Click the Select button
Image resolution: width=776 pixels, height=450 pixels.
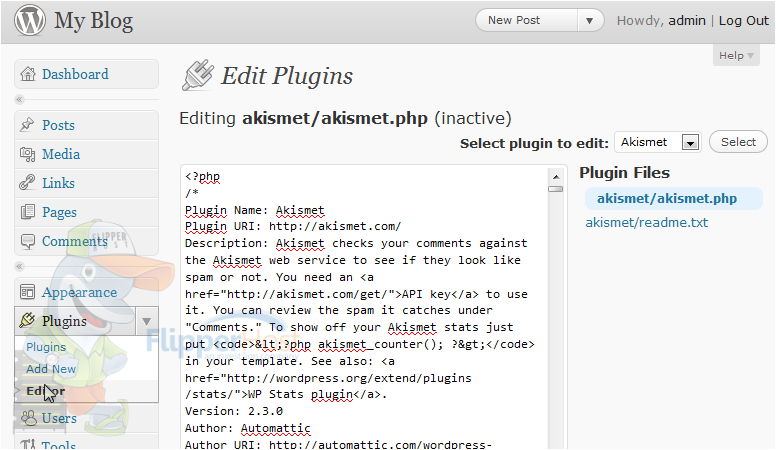click(738, 142)
